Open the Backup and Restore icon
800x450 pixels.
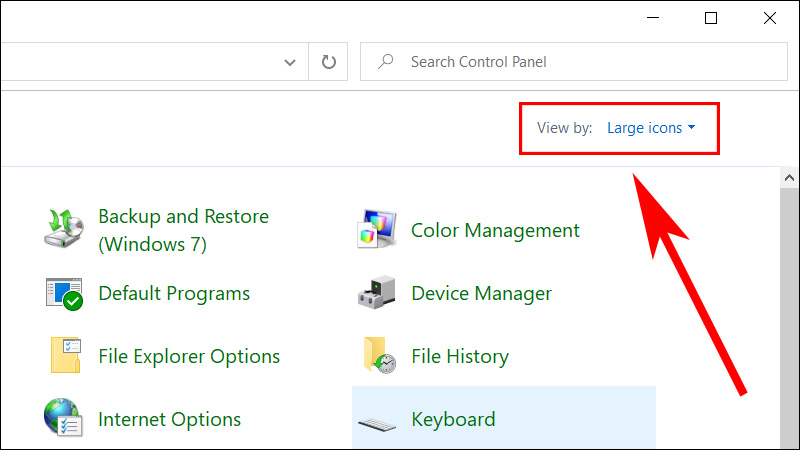coord(67,230)
